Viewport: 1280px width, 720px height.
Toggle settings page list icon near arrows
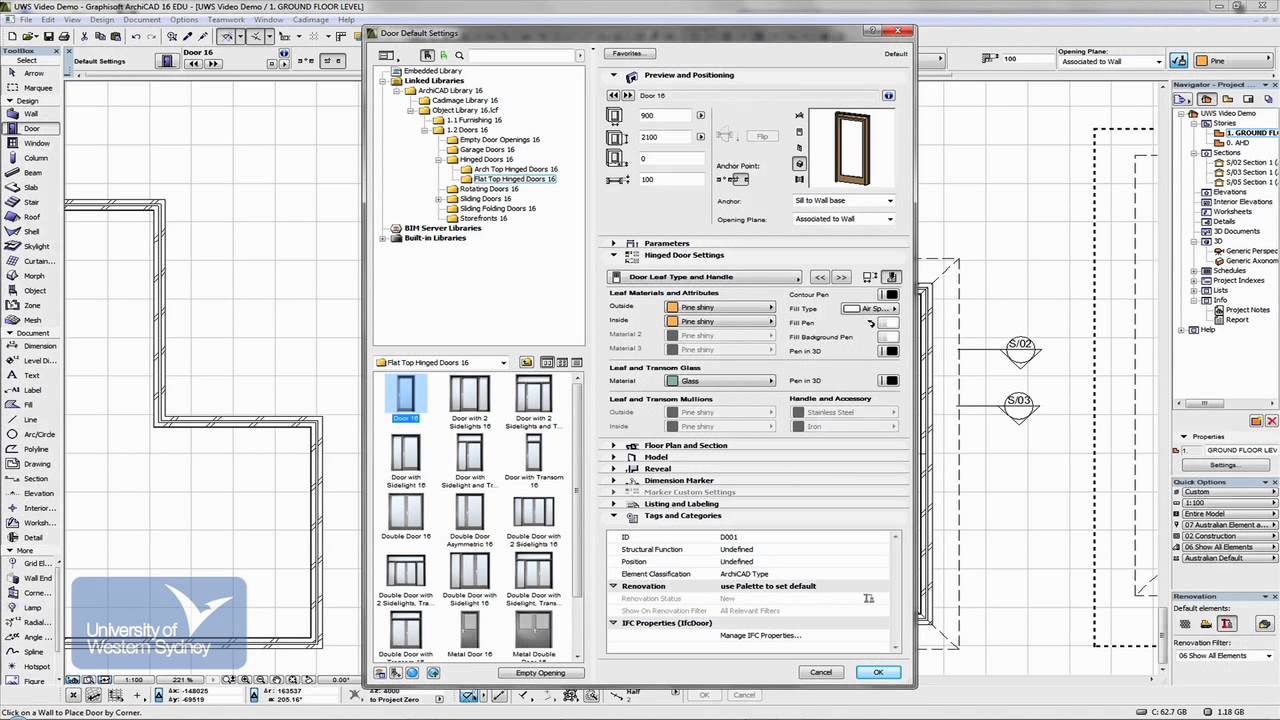coord(869,277)
